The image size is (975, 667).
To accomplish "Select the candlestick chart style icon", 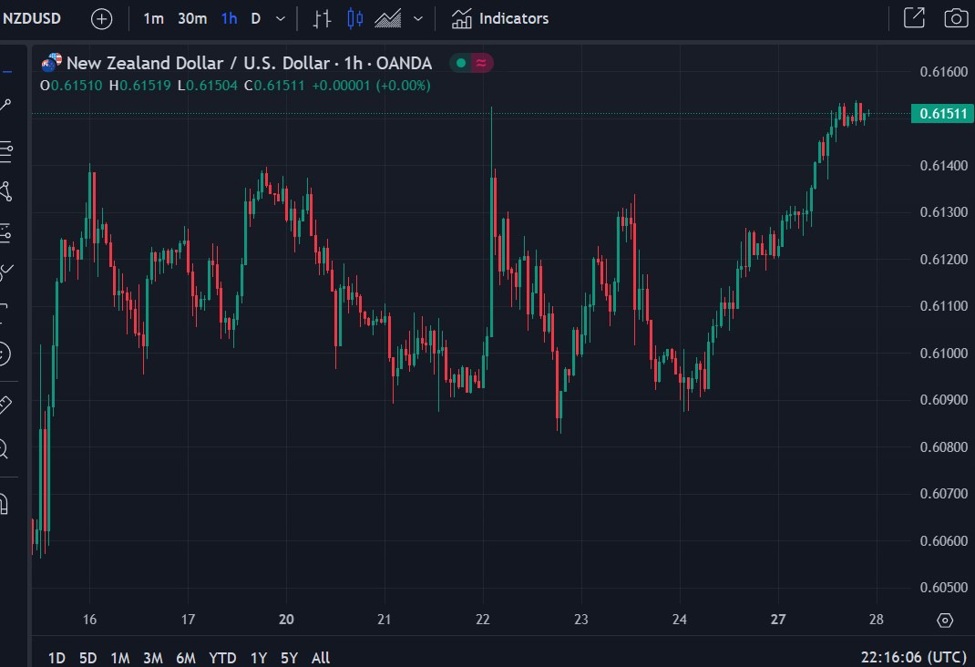I will 355,19.
